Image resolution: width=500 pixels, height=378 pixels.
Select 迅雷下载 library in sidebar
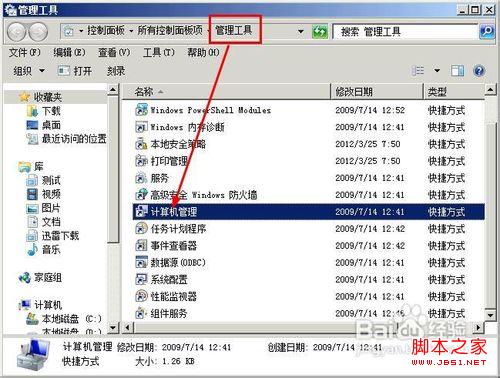click(60, 236)
